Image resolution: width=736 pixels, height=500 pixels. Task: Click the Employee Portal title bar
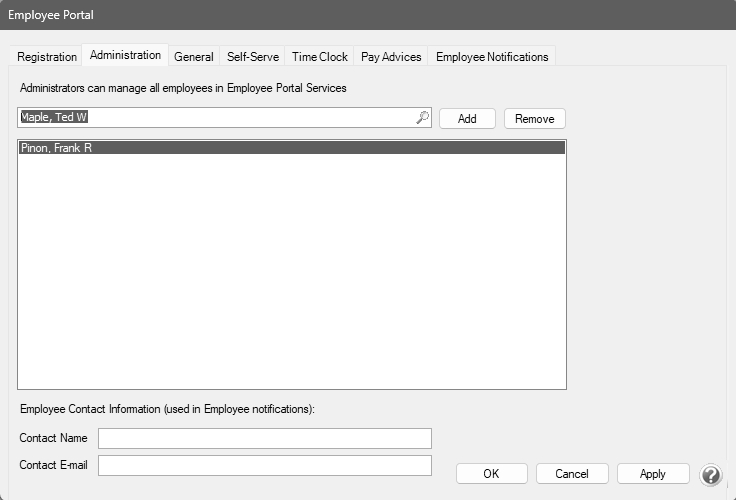coord(368,15)
